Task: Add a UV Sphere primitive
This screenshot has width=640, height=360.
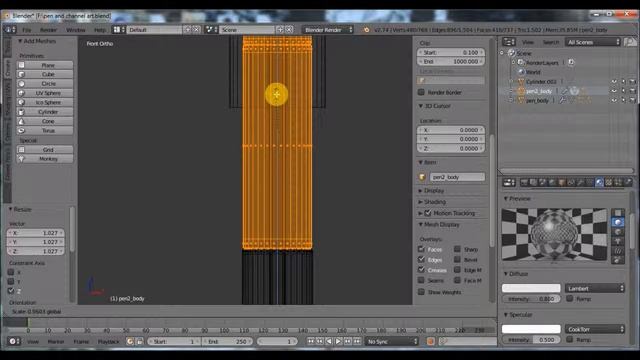Action: tap(45, 93)
